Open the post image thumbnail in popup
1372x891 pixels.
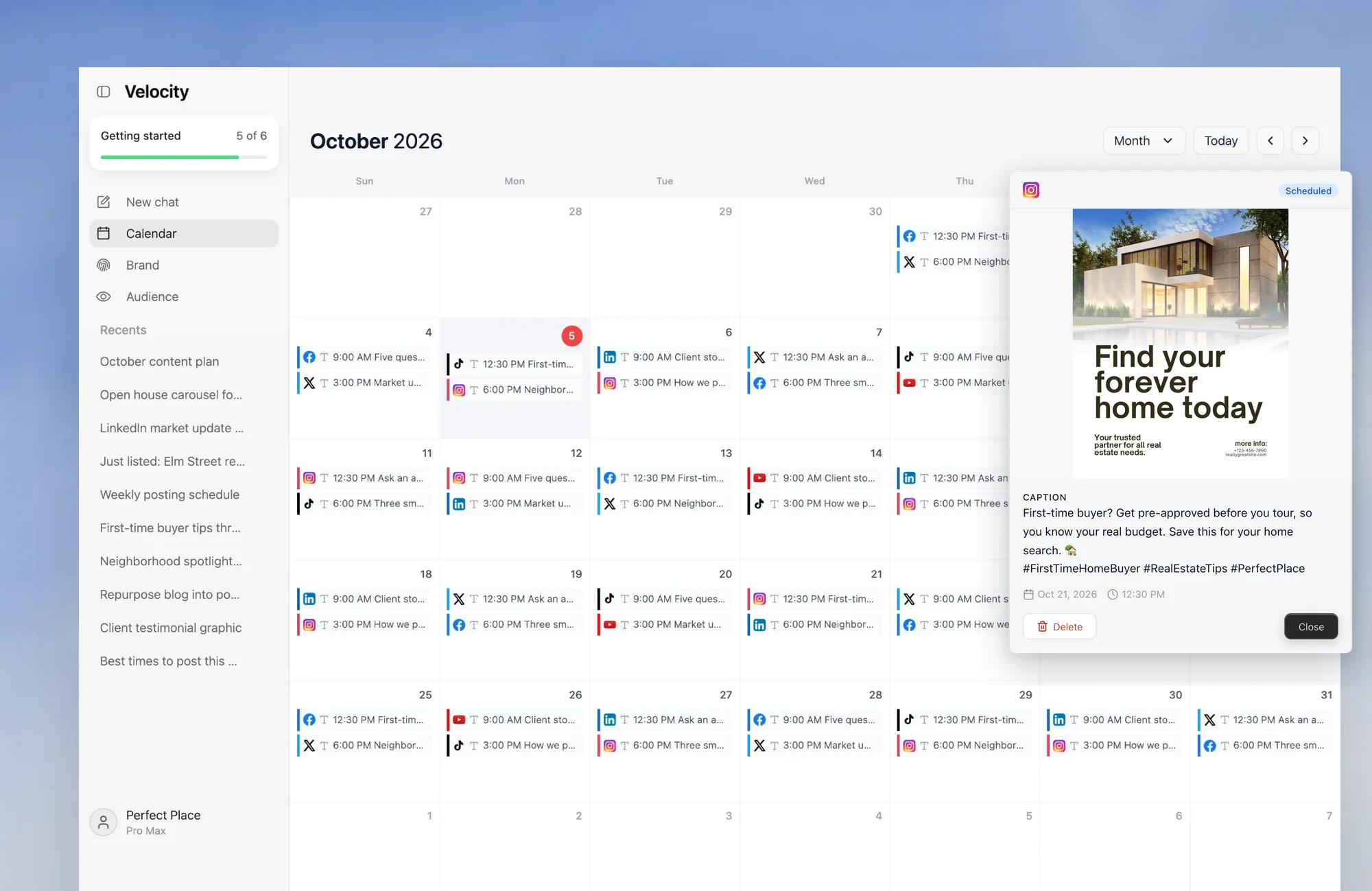1181,343
